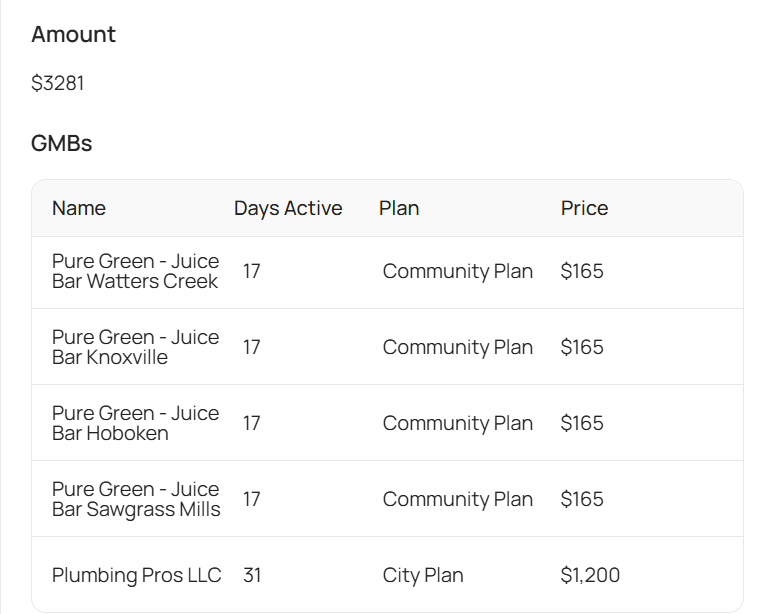
Task: Click the Price column header
Action: click(x=584, y=208)
